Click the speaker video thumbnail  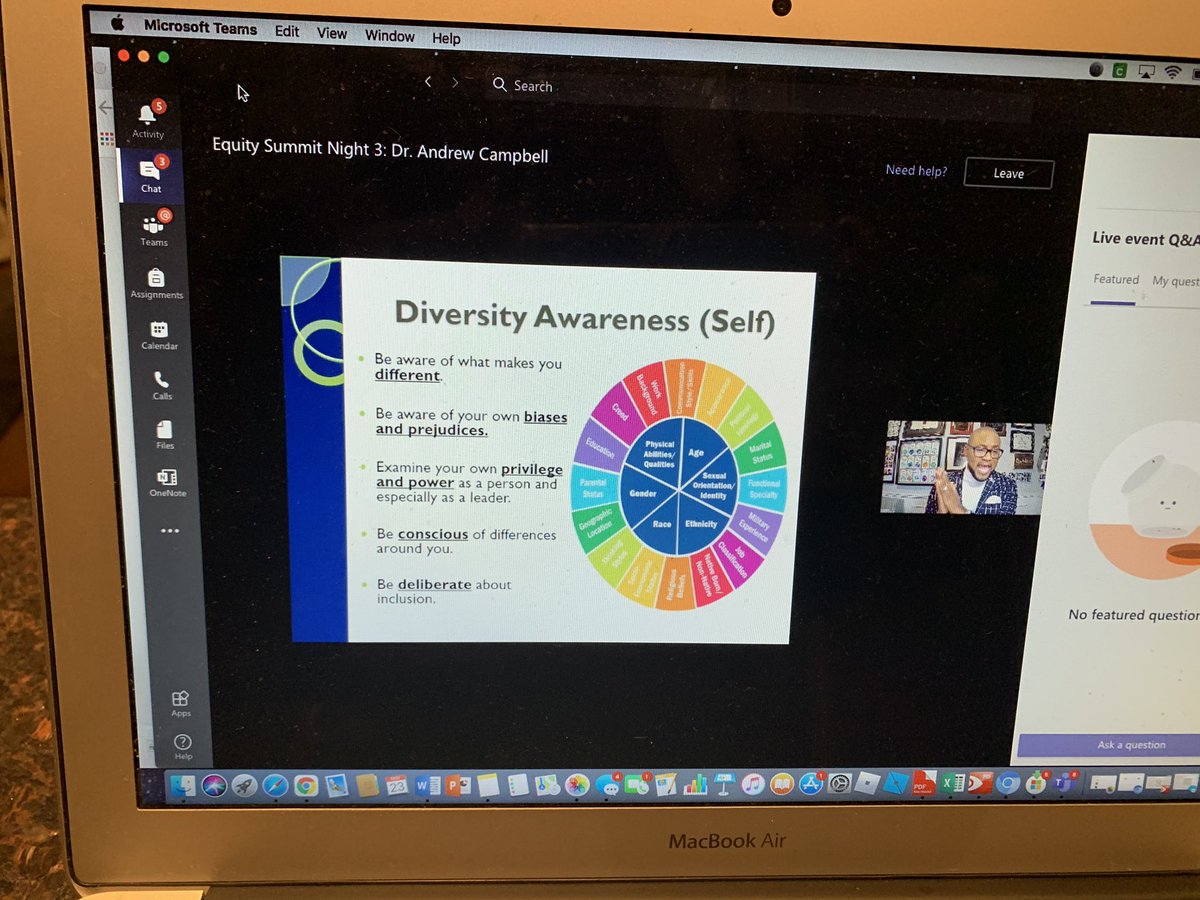(964, 467)
